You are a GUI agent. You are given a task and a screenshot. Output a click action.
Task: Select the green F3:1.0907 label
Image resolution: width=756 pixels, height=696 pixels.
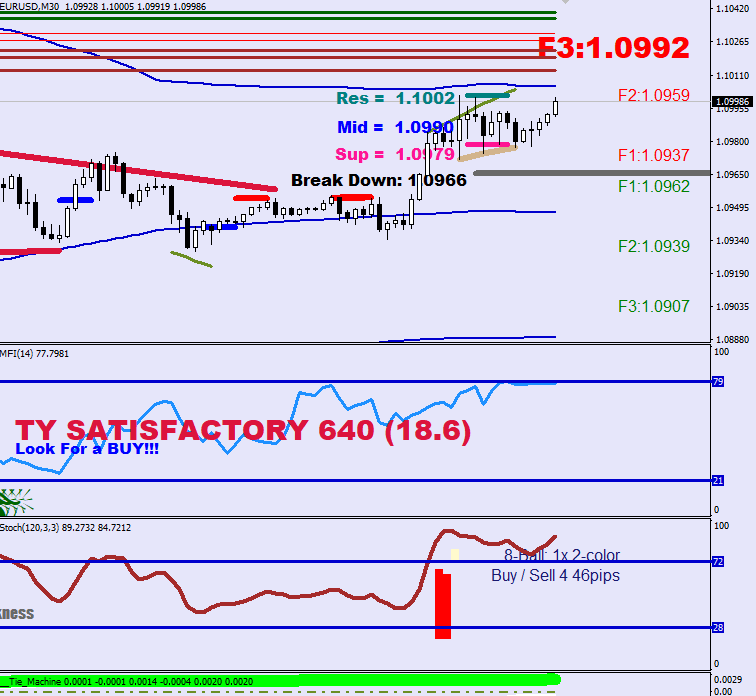(x=653, y=306)
